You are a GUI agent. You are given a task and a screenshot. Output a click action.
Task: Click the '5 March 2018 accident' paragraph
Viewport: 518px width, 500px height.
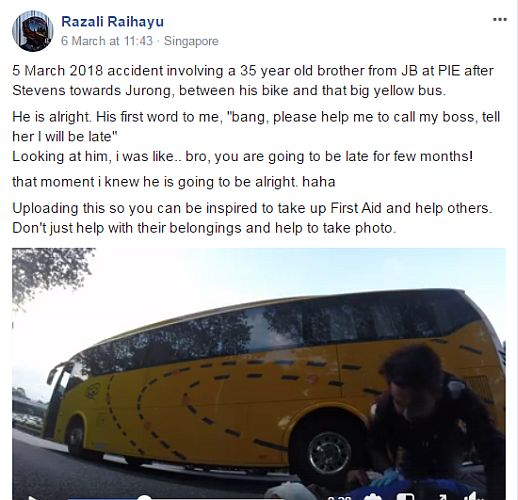[x=253, y=80]
